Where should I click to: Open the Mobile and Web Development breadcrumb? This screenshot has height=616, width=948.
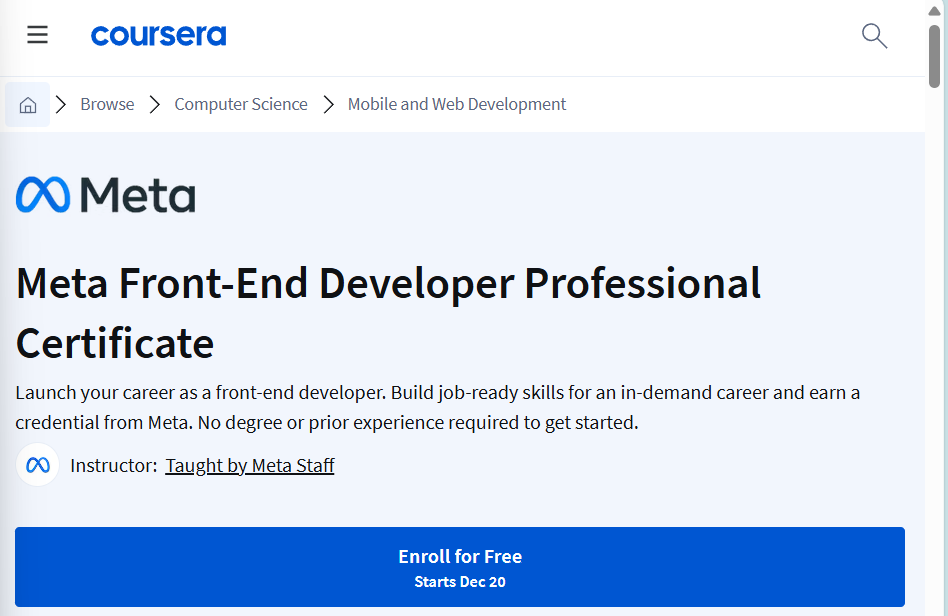(456, 104)
